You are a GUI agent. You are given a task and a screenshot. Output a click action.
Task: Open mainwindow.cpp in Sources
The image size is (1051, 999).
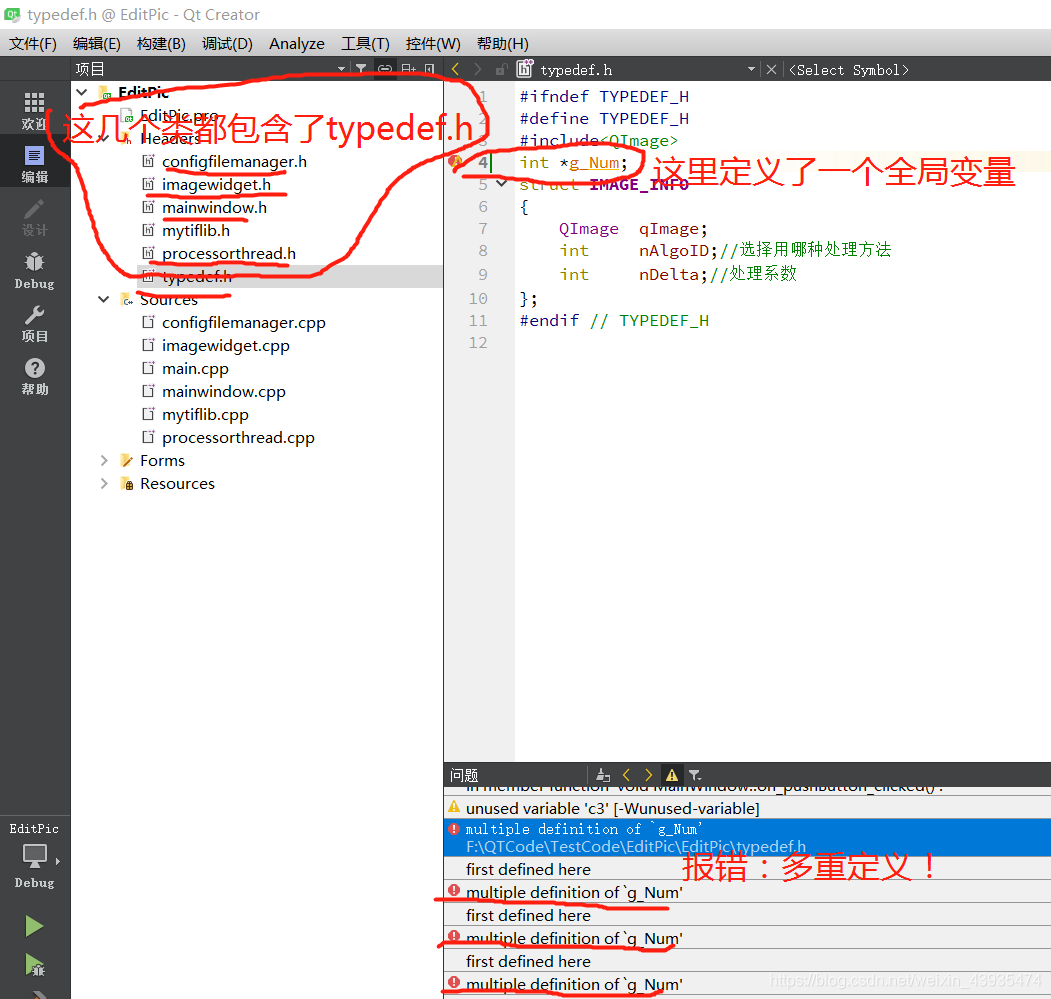pyautogui.click(x=223, y=392)
